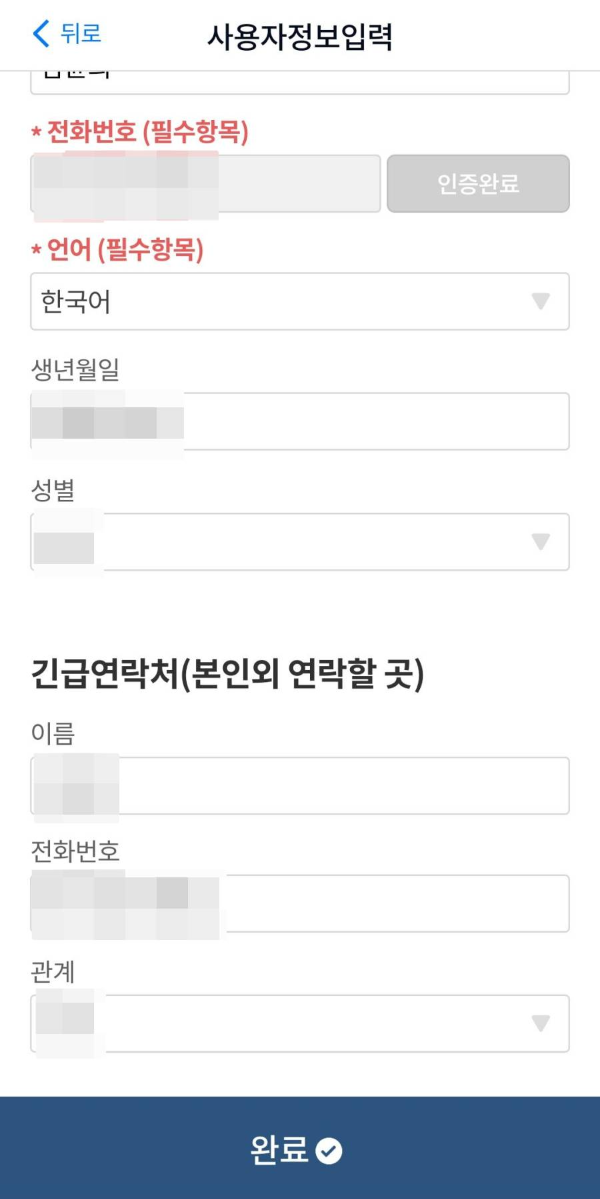Open the 관계 relationship dropdown
600x1199 pixels.
pyautogui.click(x=300, y=1023)
